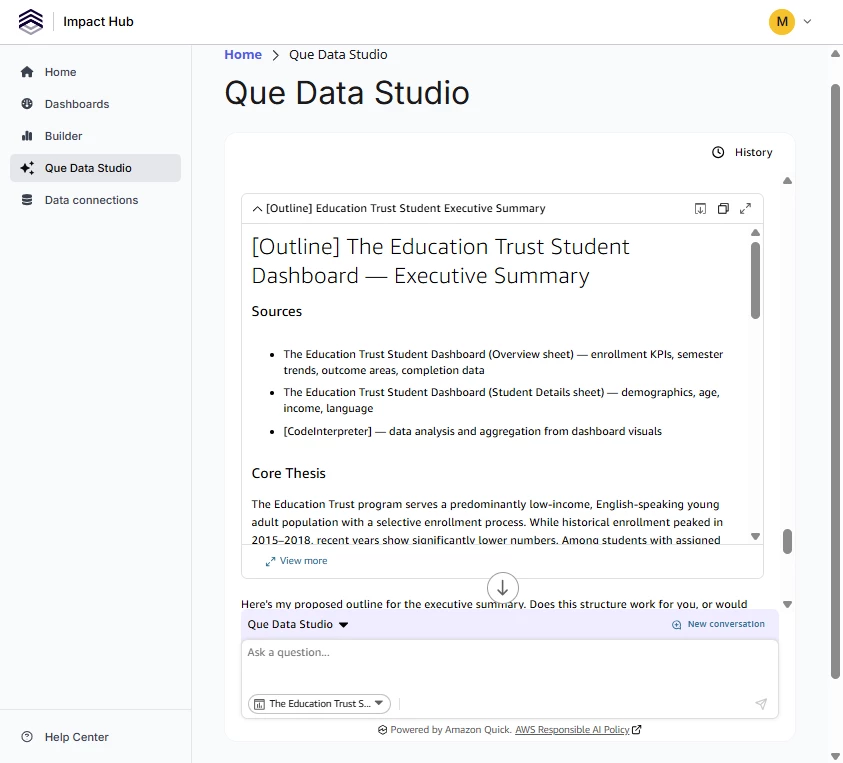Click the Que Data Studio breadcrumb text

[x=338, y=55]
